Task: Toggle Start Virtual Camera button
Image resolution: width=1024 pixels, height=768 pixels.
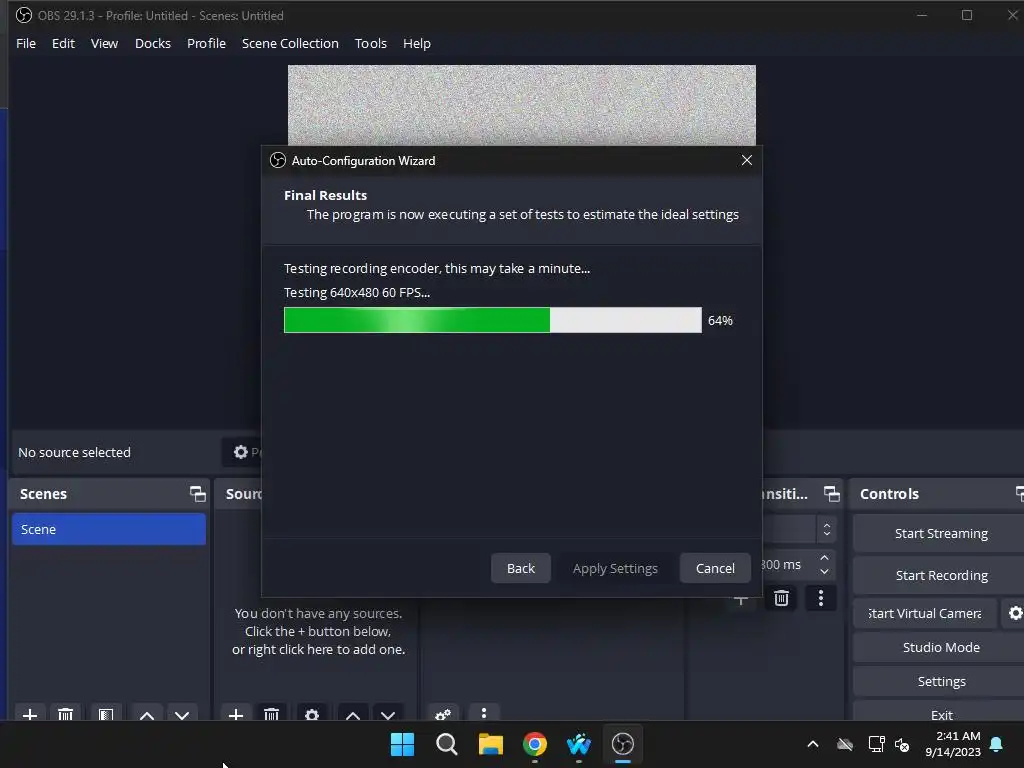Action: (925, 613)
